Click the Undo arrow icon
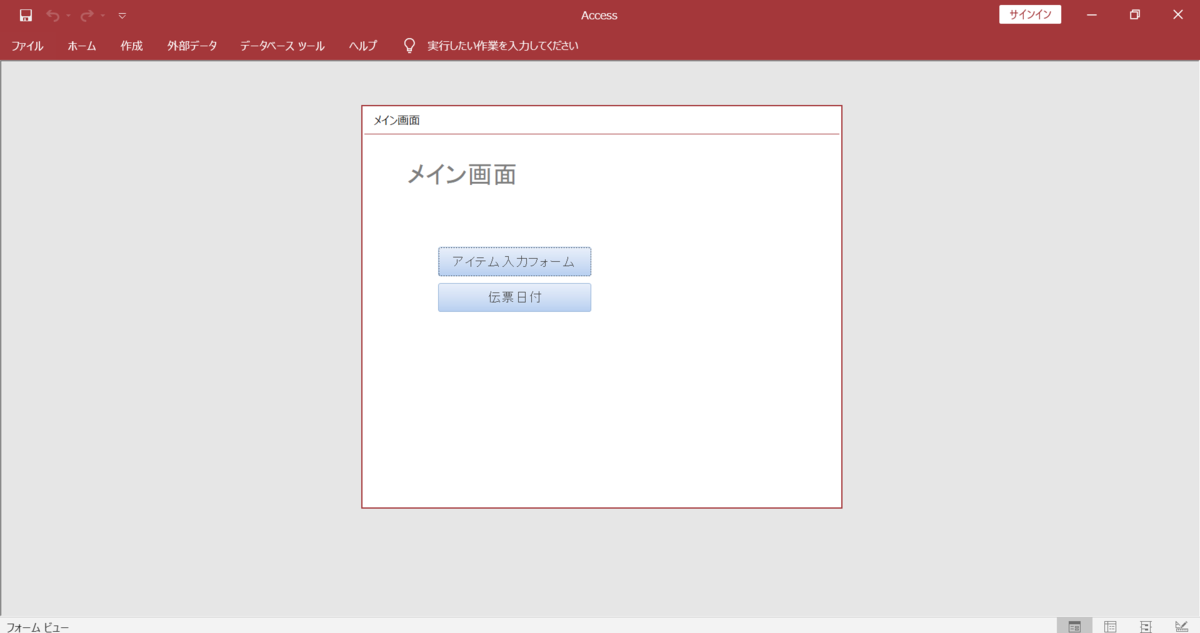The height and width of the screenshot is (633, 1200). (x=53, y=15)
